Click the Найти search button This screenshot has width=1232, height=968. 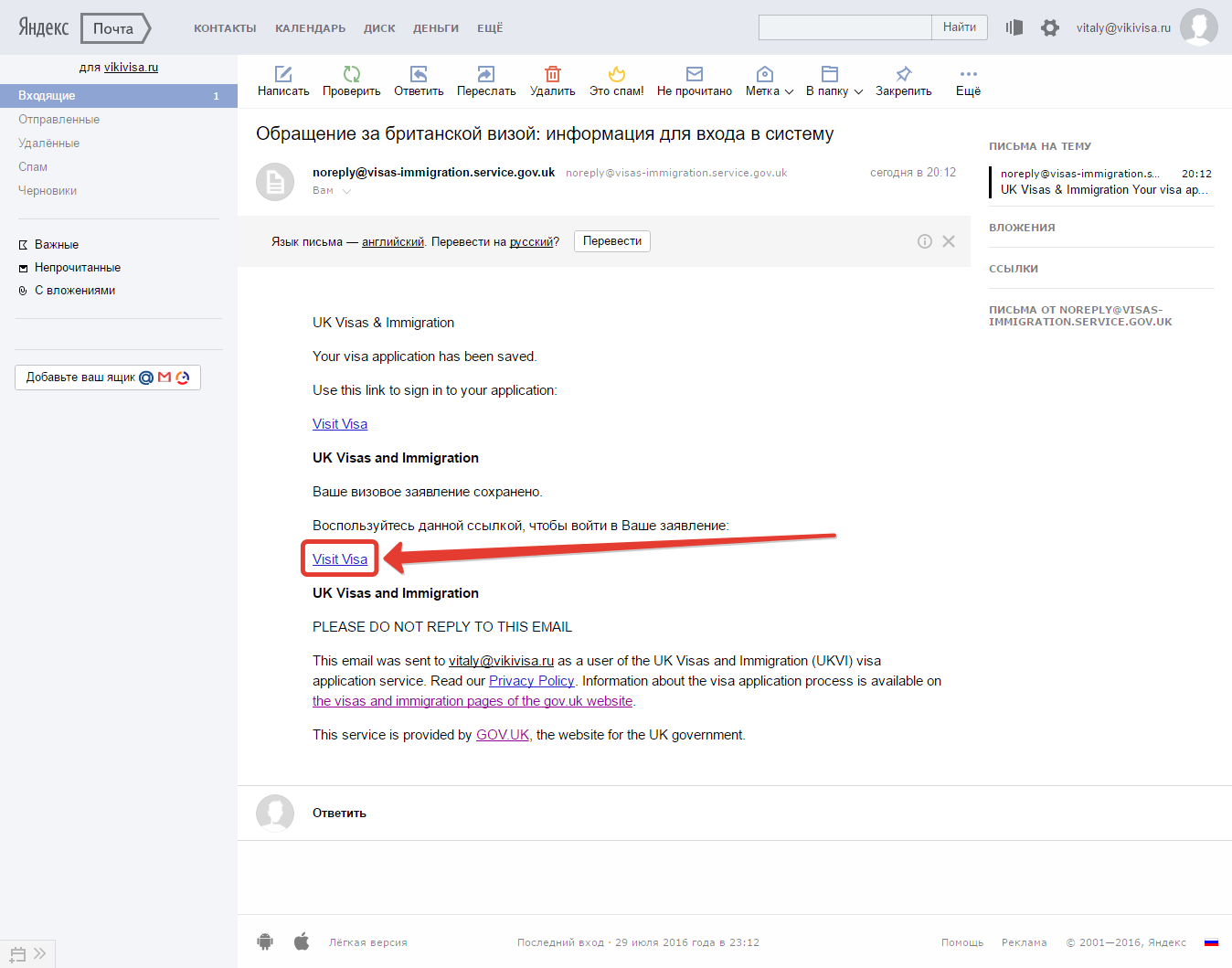pyautogui.click(x=960, y=27)
